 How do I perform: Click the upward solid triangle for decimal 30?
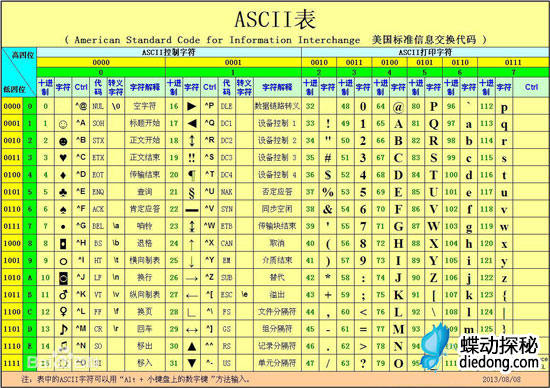(192, 347)
